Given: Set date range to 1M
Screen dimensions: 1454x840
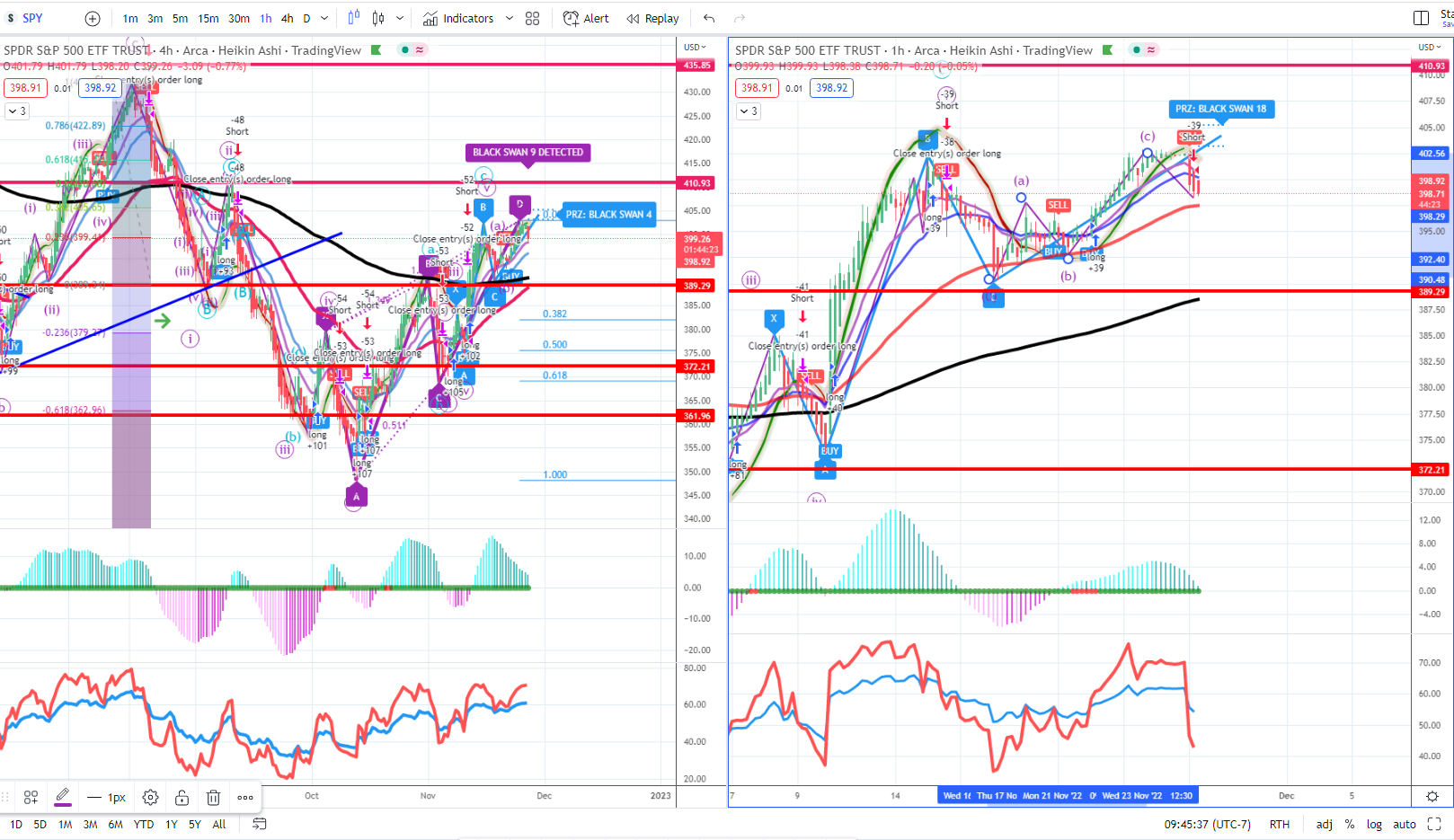Looking at the screenshot, I should click(65, 825).
